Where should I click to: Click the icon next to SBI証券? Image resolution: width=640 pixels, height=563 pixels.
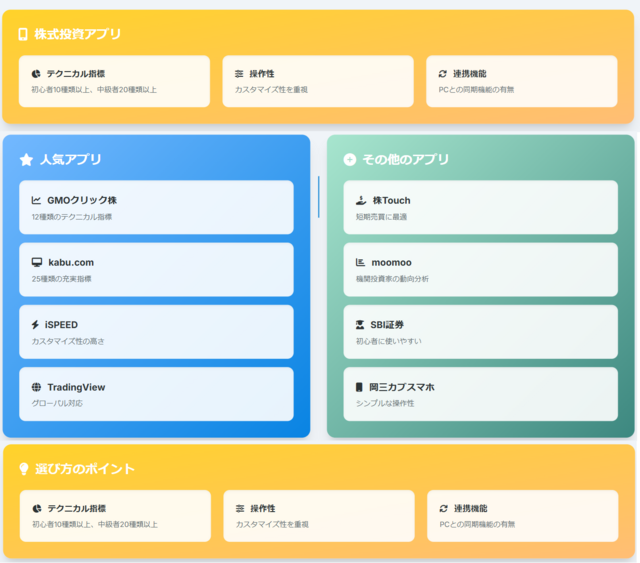(360, 325)
